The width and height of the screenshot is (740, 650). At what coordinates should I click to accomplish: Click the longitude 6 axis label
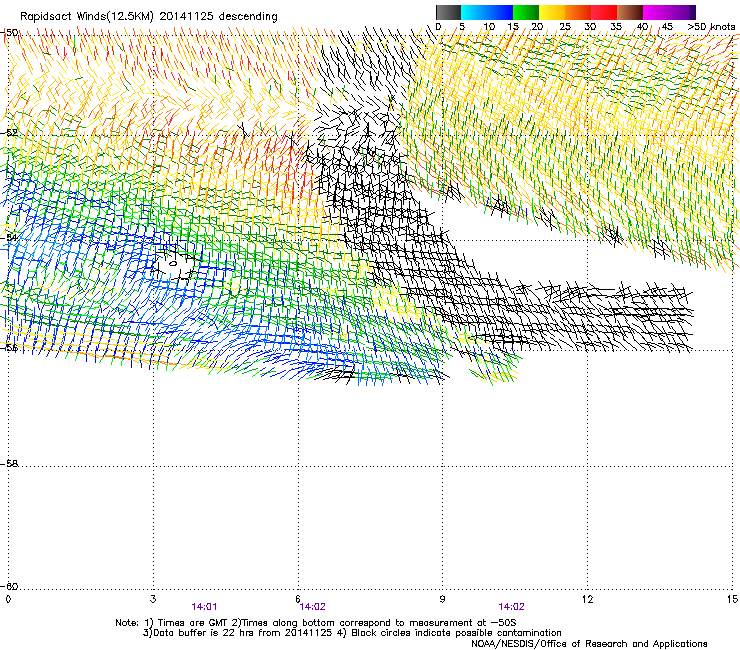pyautogui.click(x=298, y=599)
